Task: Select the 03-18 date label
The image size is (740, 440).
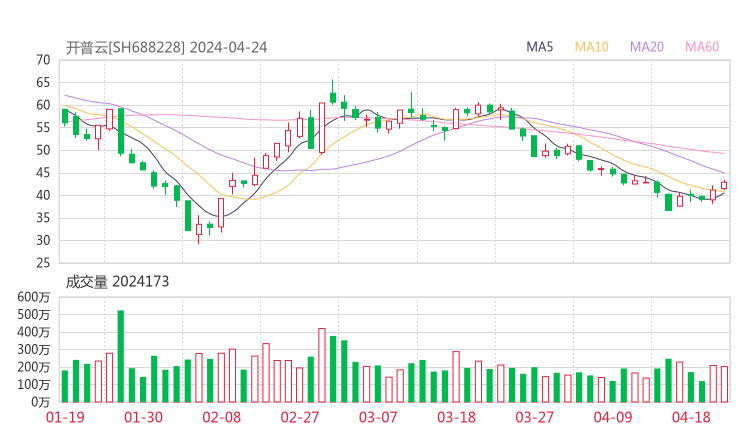Action: [456, 417]
